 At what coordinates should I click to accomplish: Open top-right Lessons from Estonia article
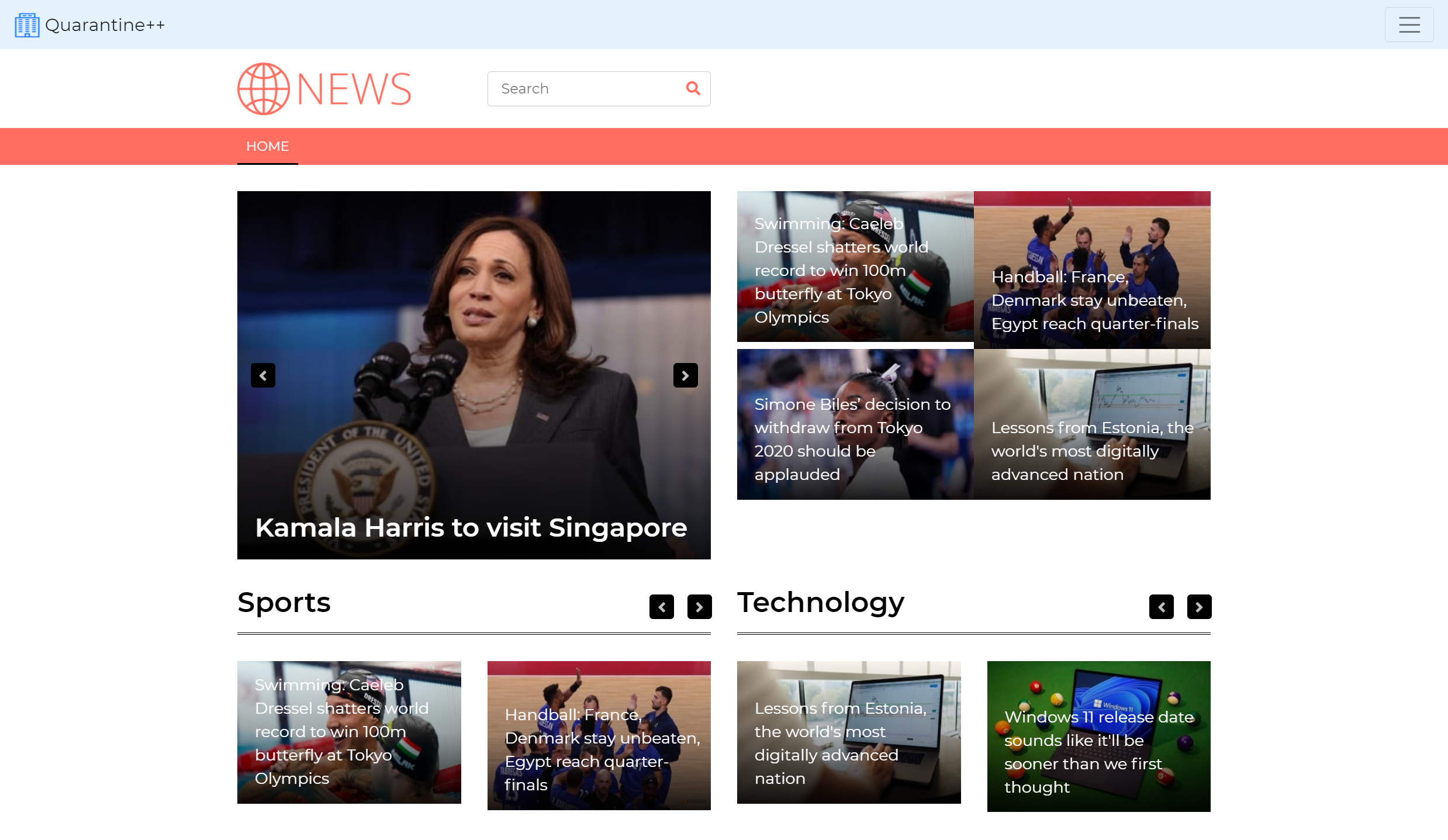point(1091,451)
